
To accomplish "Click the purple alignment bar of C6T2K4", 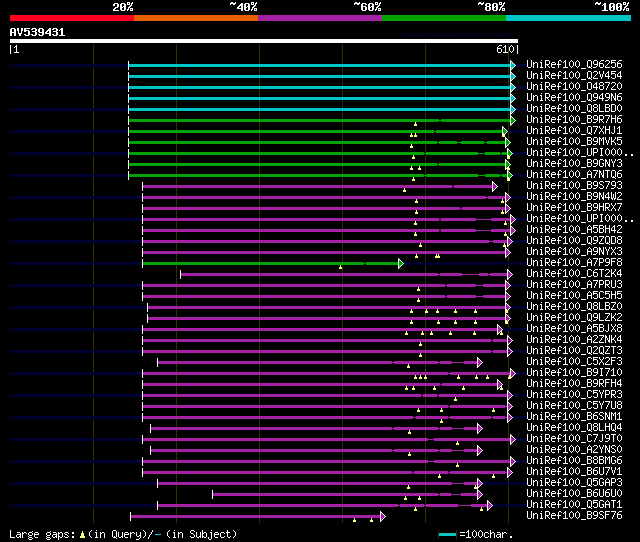I will point(346,275).
